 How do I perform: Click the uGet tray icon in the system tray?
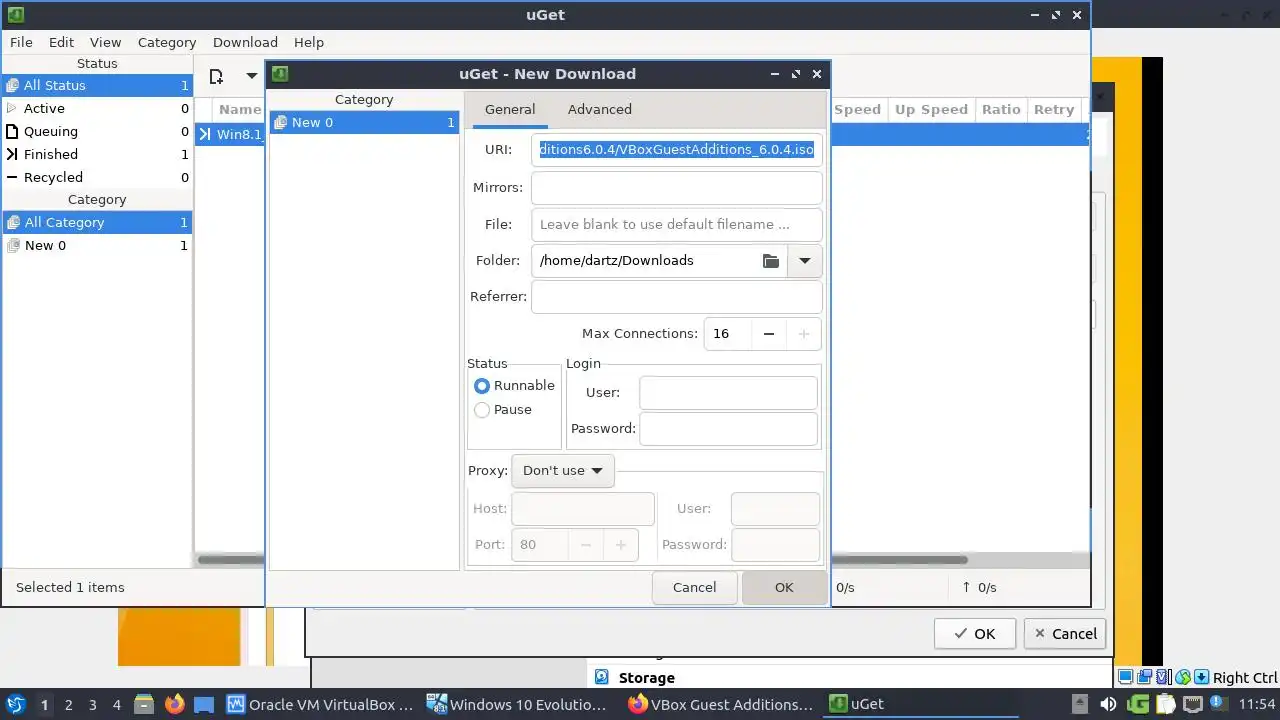click(x=1138, y=705)
